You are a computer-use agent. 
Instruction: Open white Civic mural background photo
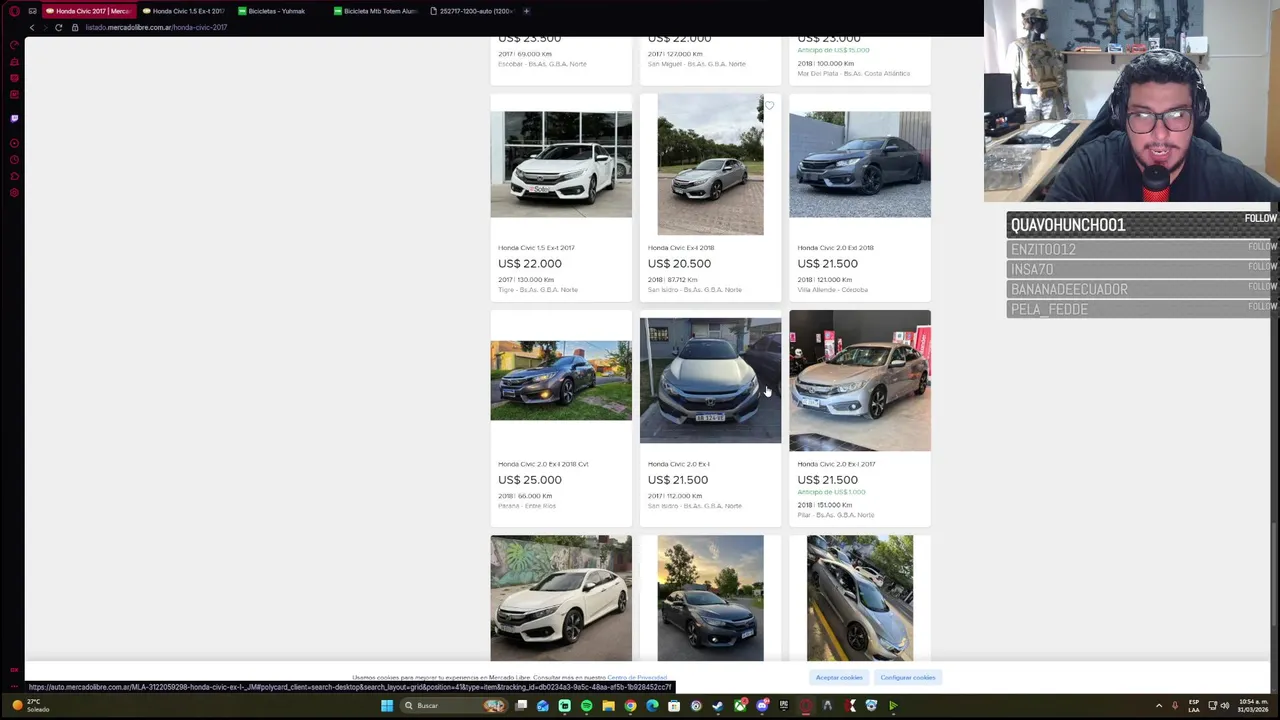coord(561,598)
